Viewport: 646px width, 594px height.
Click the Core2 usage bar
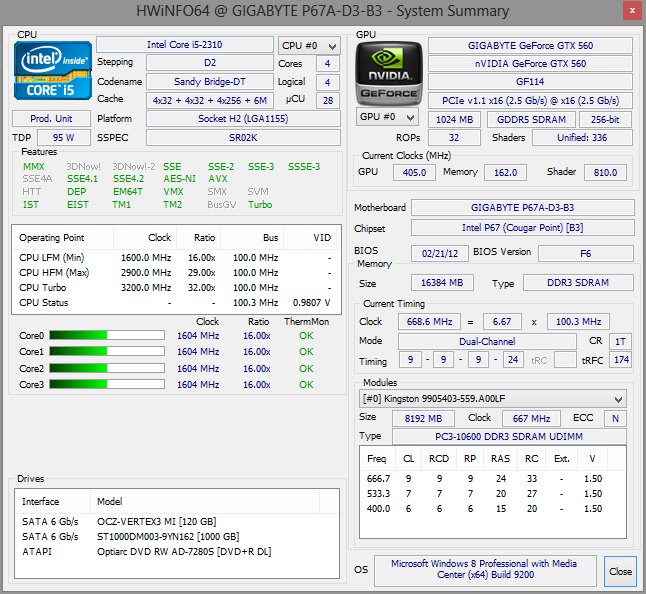coord(107,368)
